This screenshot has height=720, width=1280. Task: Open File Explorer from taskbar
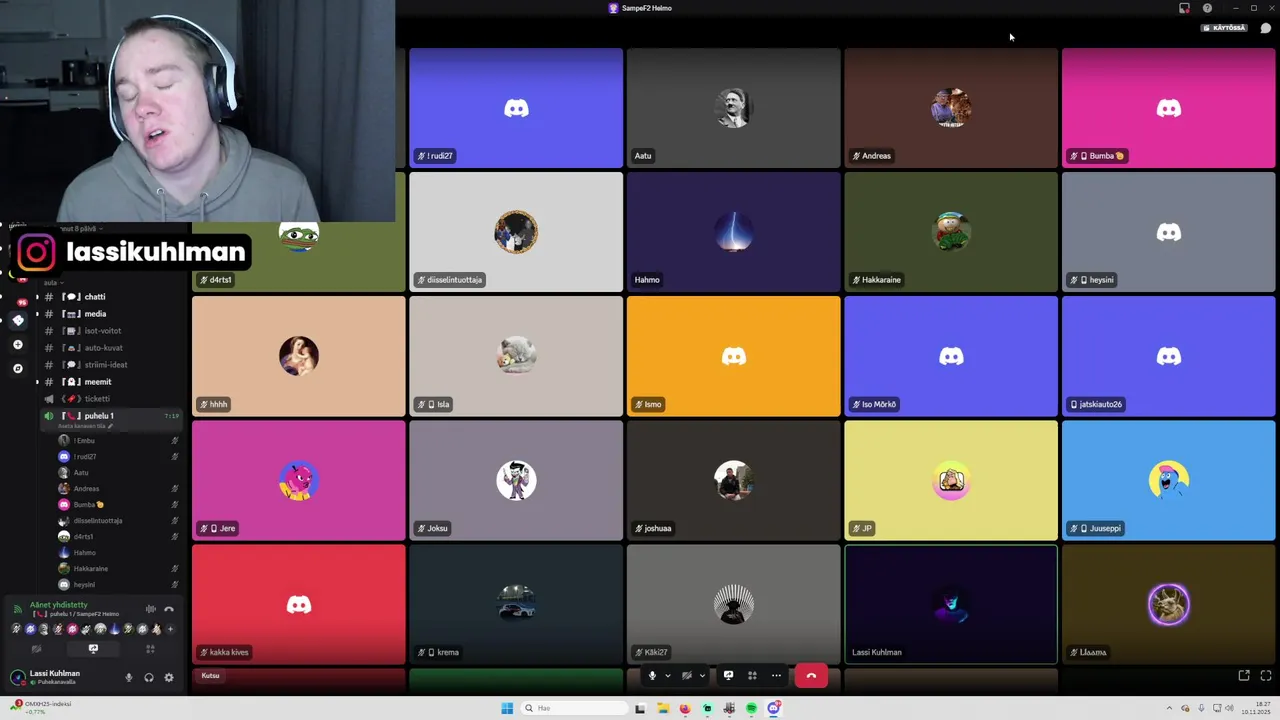tap(662, 708)
